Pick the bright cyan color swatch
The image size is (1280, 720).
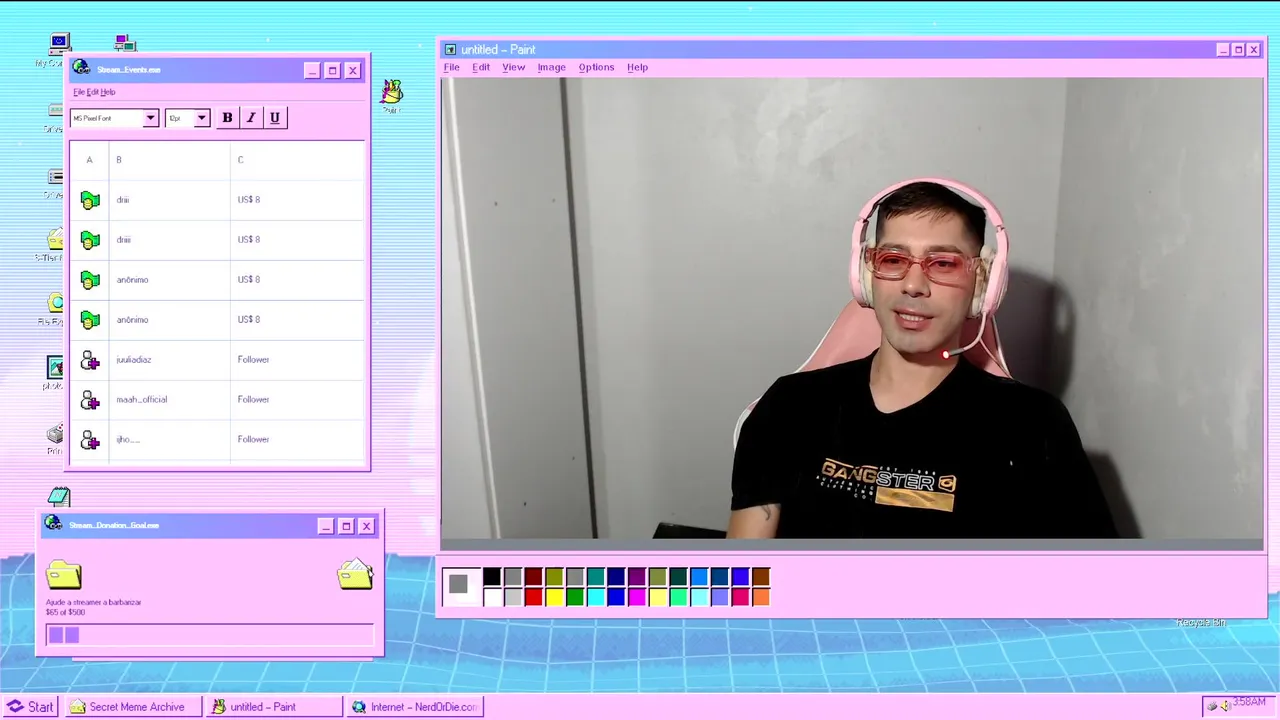pos(596,597)
